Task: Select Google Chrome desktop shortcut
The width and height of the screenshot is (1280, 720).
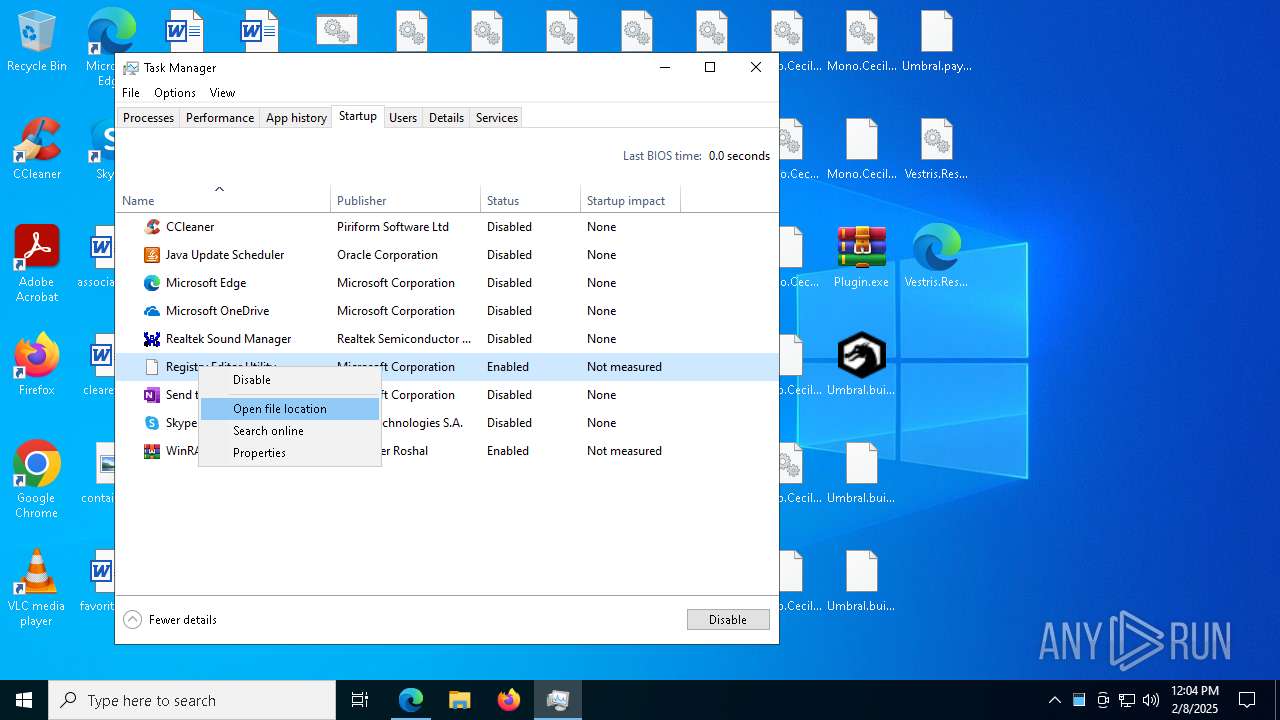Action: point(37,480)
